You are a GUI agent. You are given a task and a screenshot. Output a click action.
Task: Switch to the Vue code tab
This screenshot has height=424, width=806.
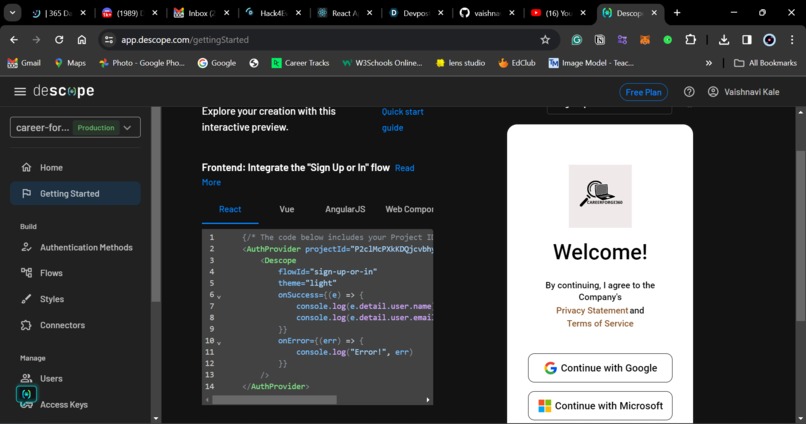pos(287,209)
